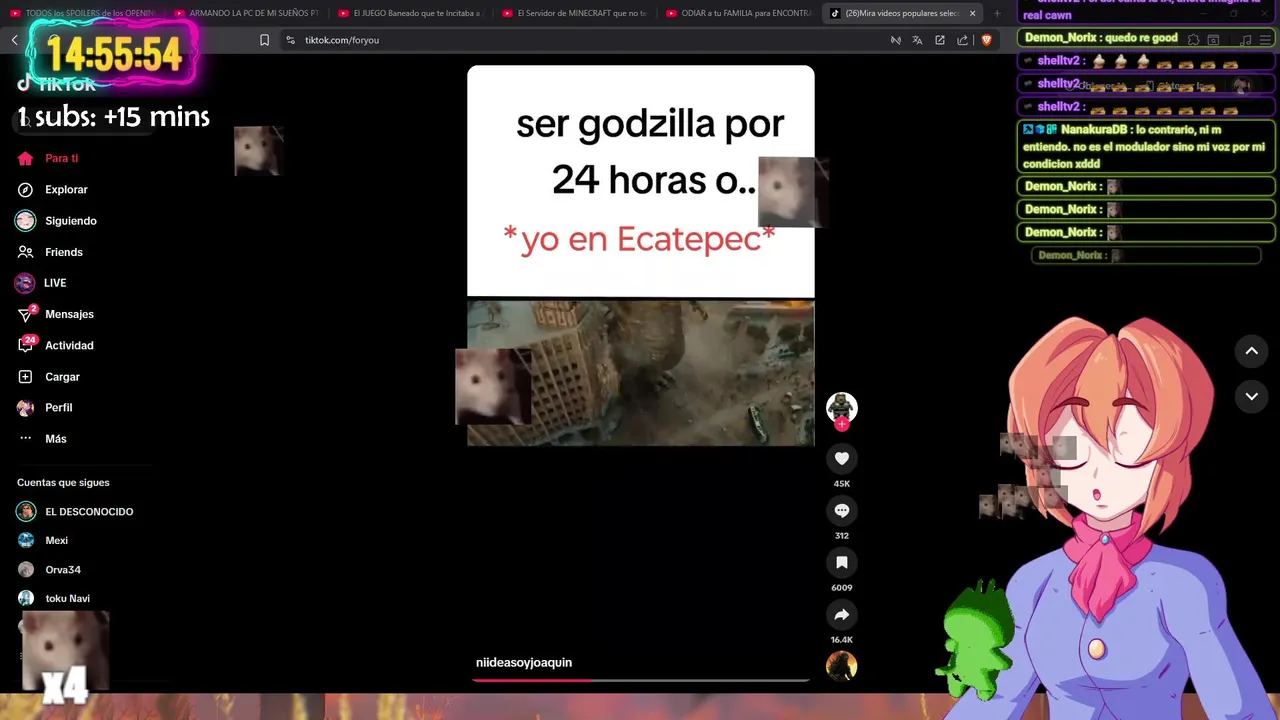Go to Siguiendo feed

[57, 221]
